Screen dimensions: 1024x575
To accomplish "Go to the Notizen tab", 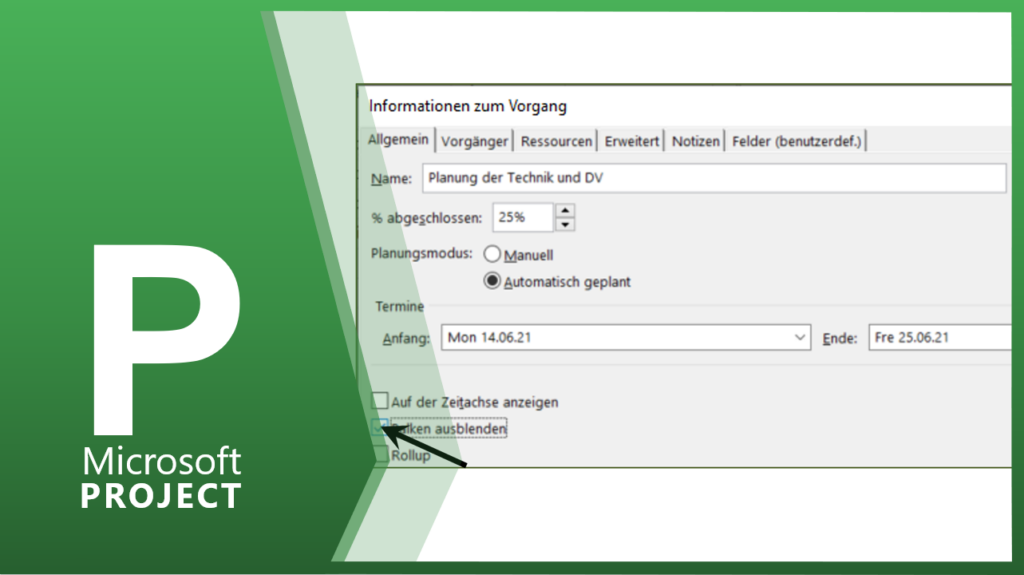I will (695, 141).
